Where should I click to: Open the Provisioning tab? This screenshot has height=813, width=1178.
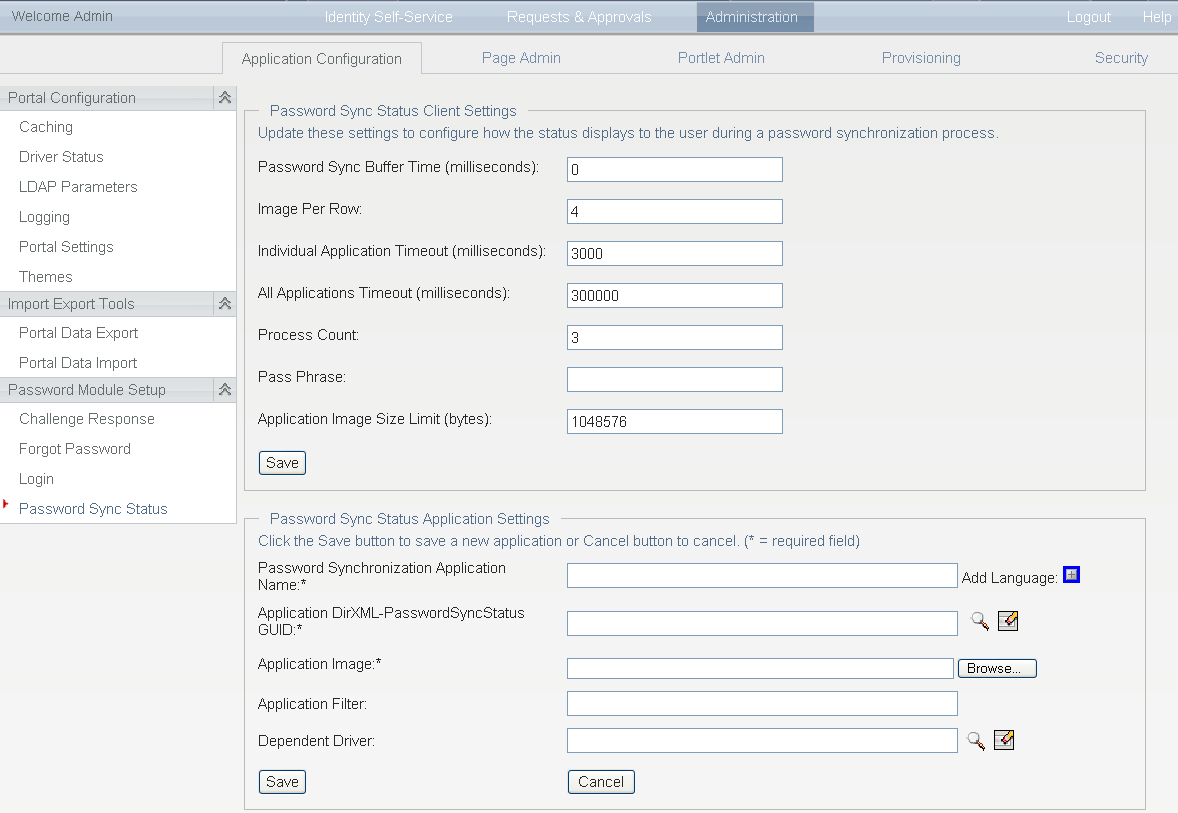click(921, 58)
